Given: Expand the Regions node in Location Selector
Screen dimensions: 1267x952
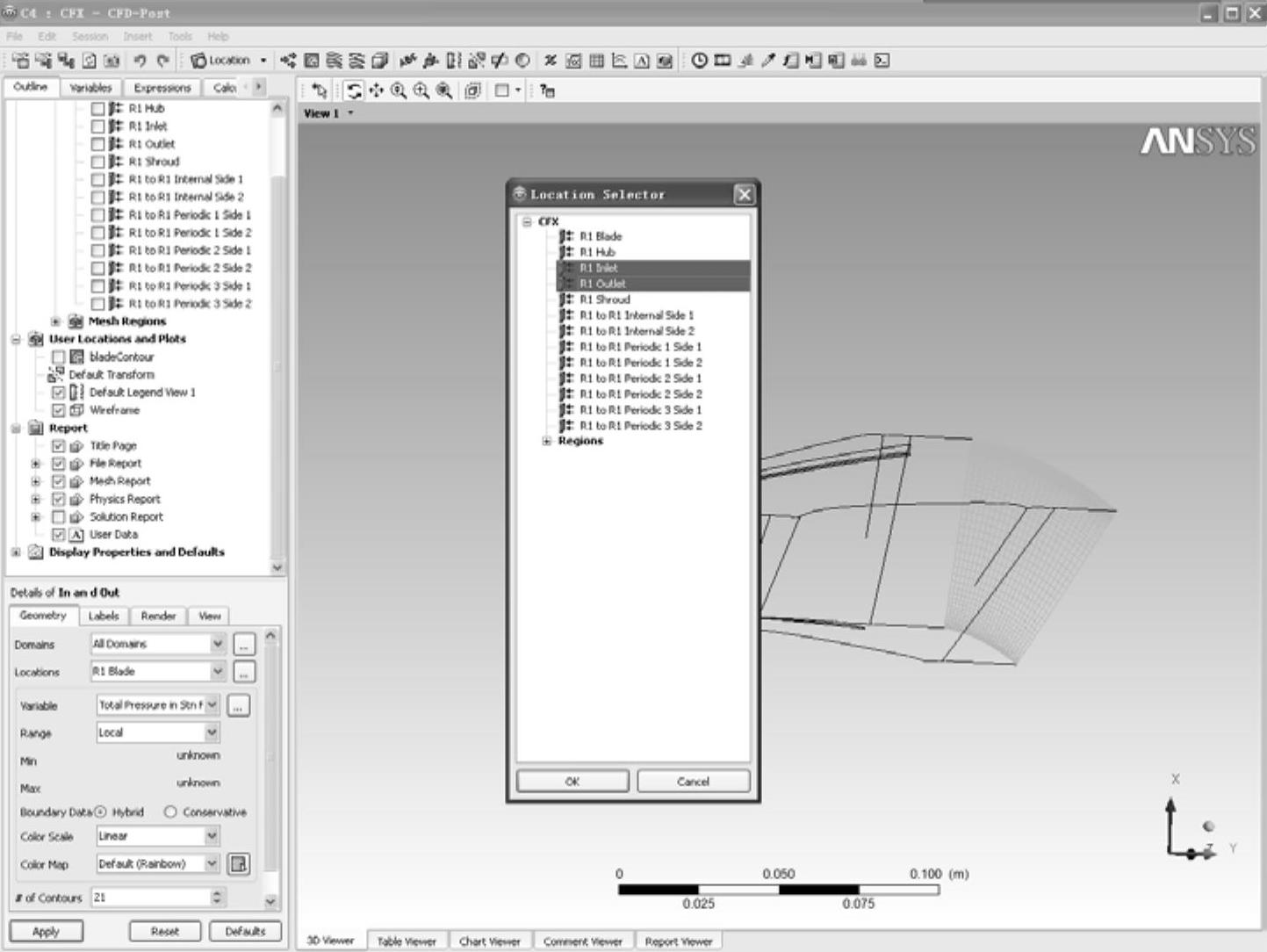Looking at the screenshot, I should 546,441.
